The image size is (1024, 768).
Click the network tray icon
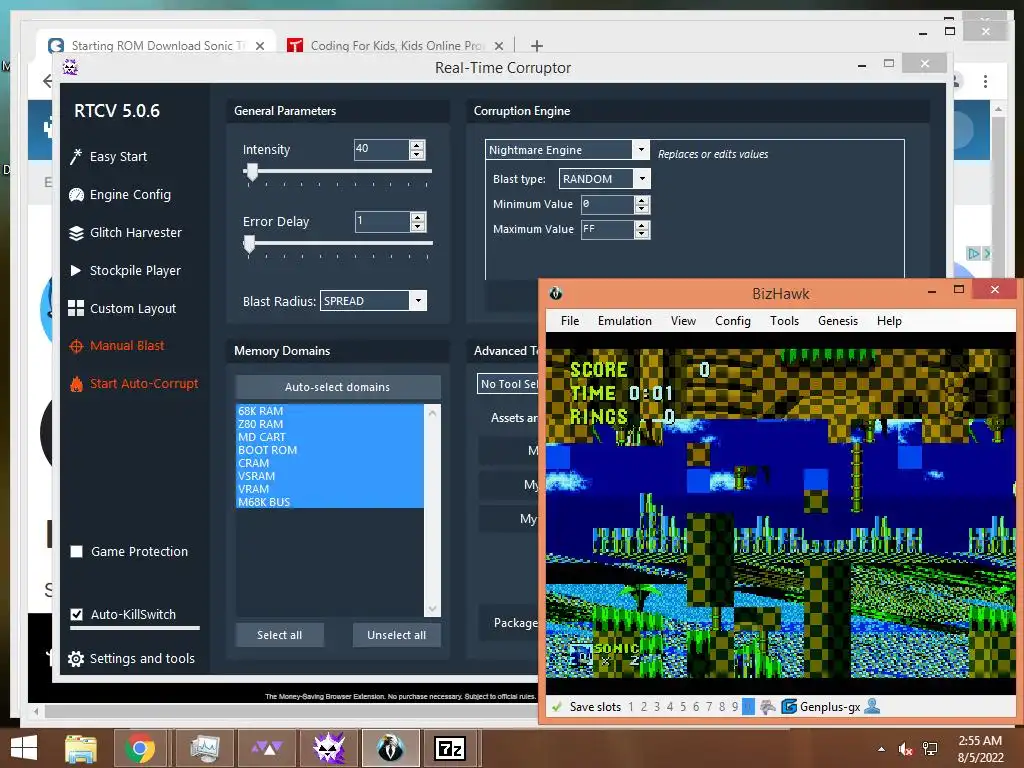click(930, 749)
